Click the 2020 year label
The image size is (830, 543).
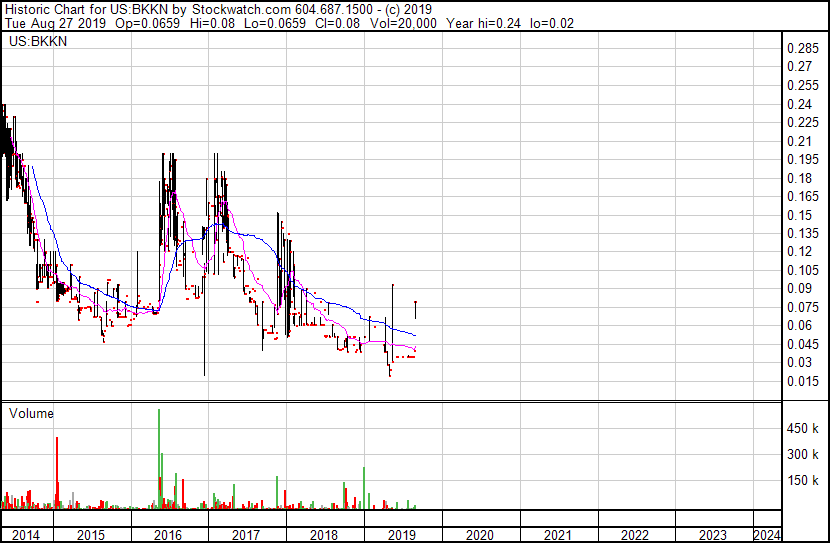coord(480,535)
